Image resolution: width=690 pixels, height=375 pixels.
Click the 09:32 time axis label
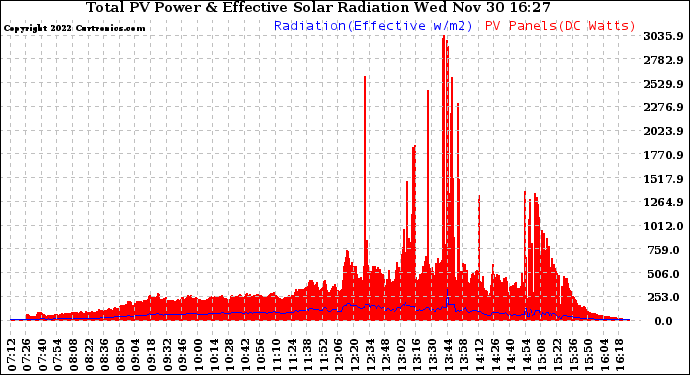click(167, 355)
